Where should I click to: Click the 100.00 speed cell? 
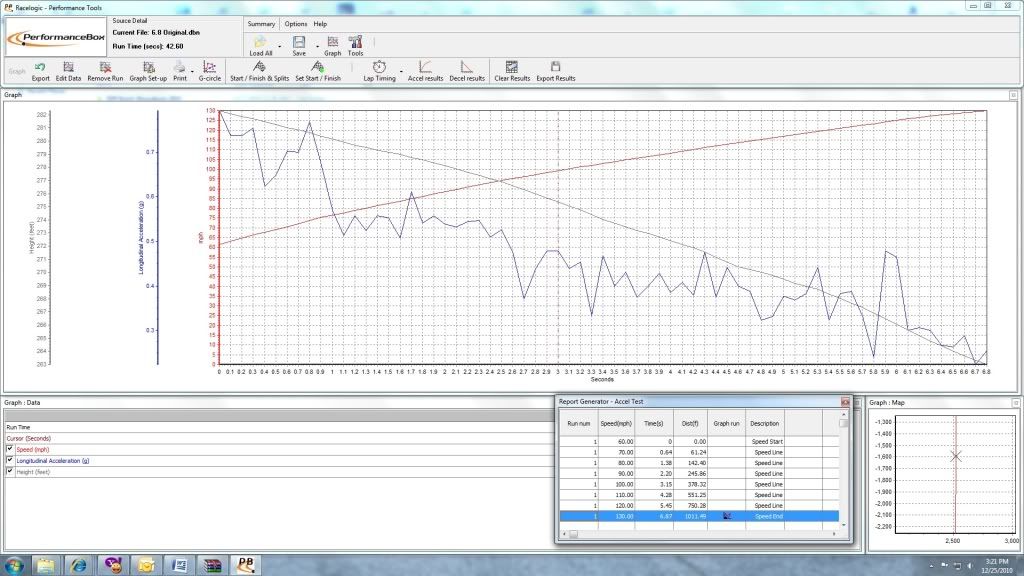tap(616, 484)
